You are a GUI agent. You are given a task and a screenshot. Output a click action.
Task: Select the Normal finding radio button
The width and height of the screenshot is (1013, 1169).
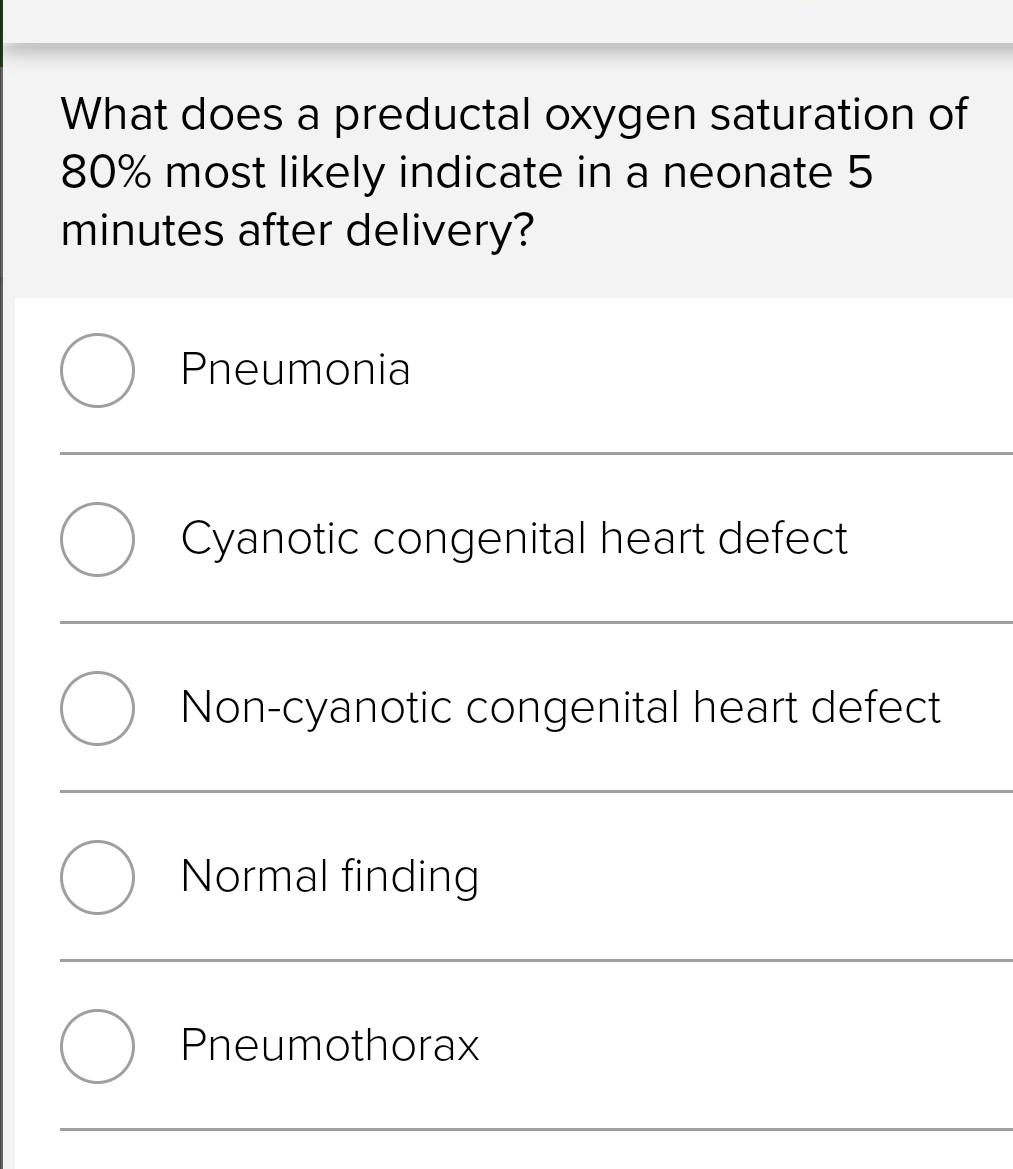tap(97, 877)
